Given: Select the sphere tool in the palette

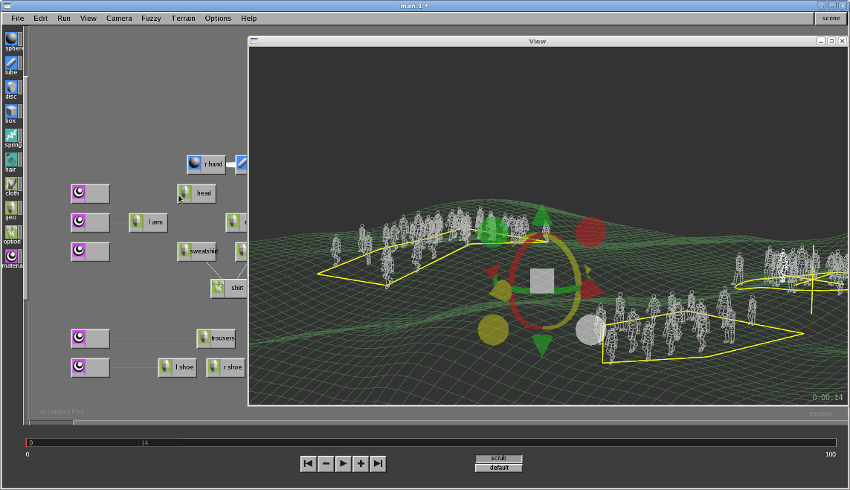Looking at the screenshot, I should point(12,38).
